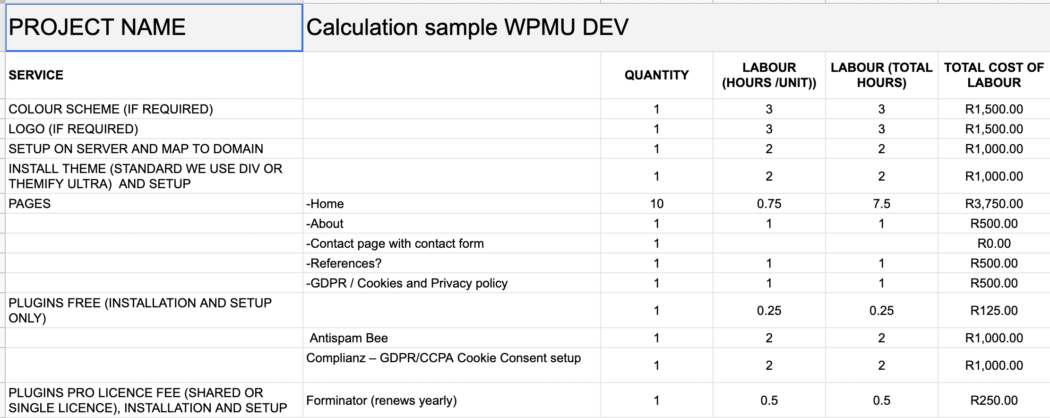Viewport: 1050px width, 418px height.
Task: Select the LABOUR (TOTAL HOURS) header
Action: tap(881, 75)
